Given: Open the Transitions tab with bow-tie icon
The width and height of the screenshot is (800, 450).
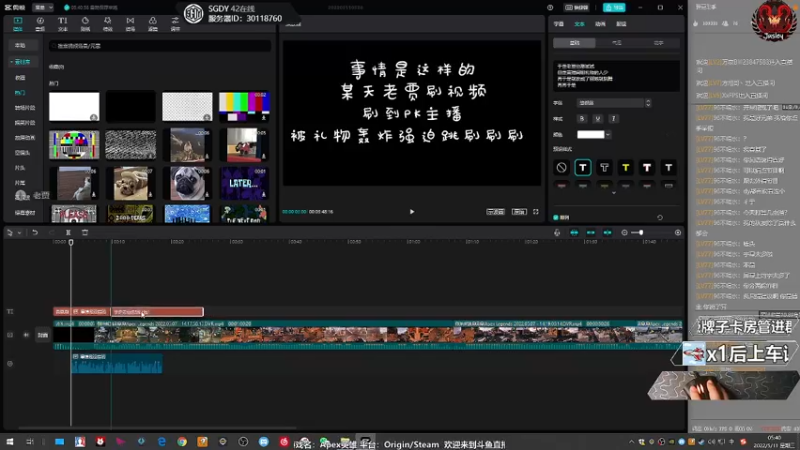Looking at the screenshot, I should 130,23.
